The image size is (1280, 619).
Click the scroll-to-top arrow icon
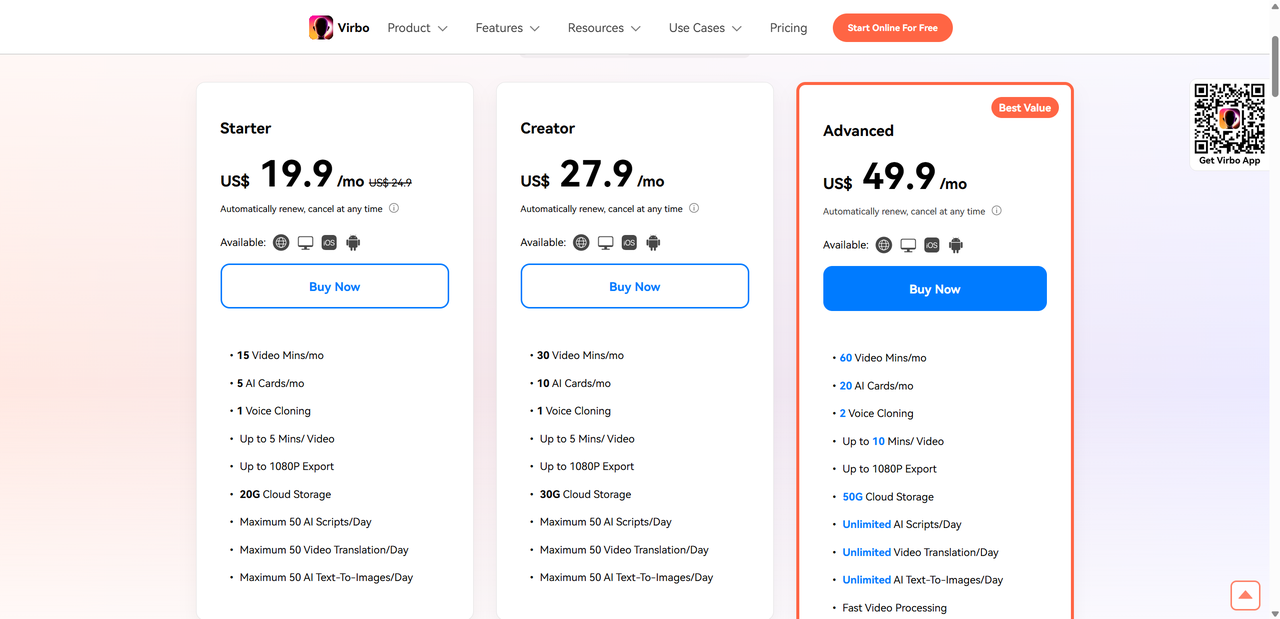click(1245, 595)
